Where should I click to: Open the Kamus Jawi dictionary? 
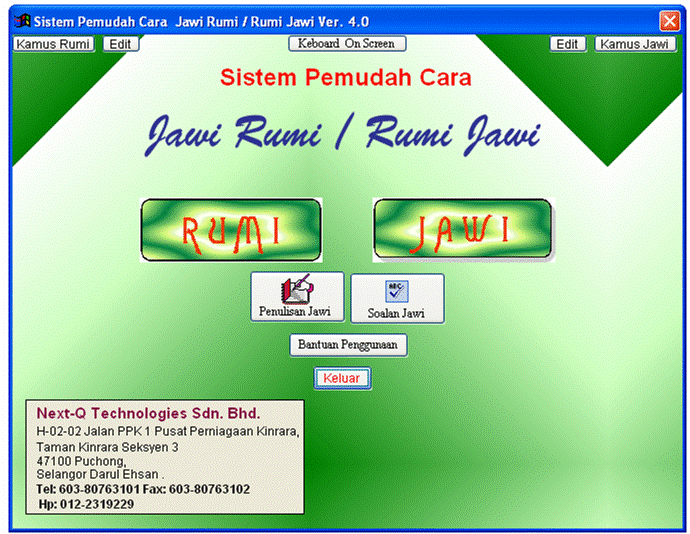pos(635,44)
